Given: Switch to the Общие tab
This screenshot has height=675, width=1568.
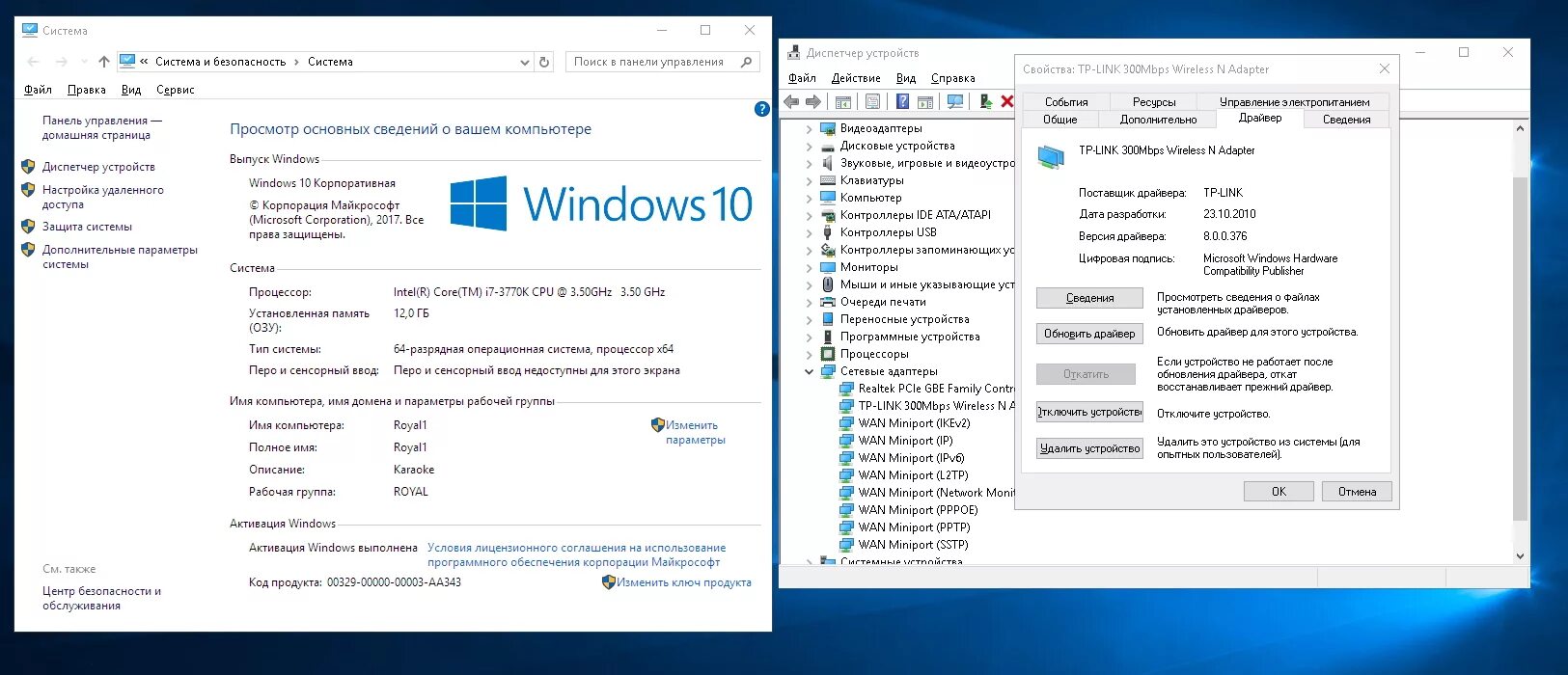Looking at the screenshot, I should coord(1059,120).
